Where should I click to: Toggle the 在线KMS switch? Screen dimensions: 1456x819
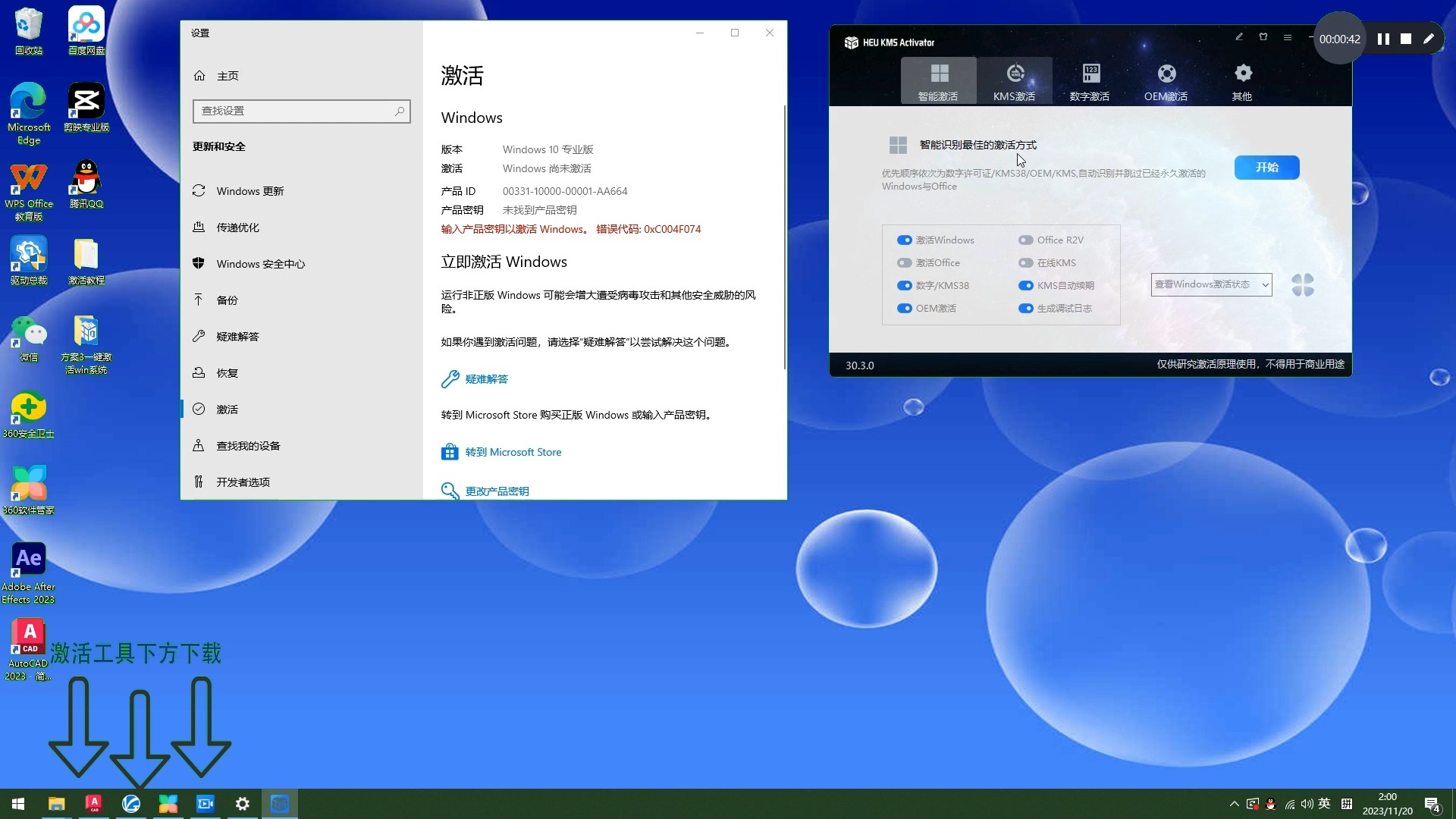click(1025, 263)
